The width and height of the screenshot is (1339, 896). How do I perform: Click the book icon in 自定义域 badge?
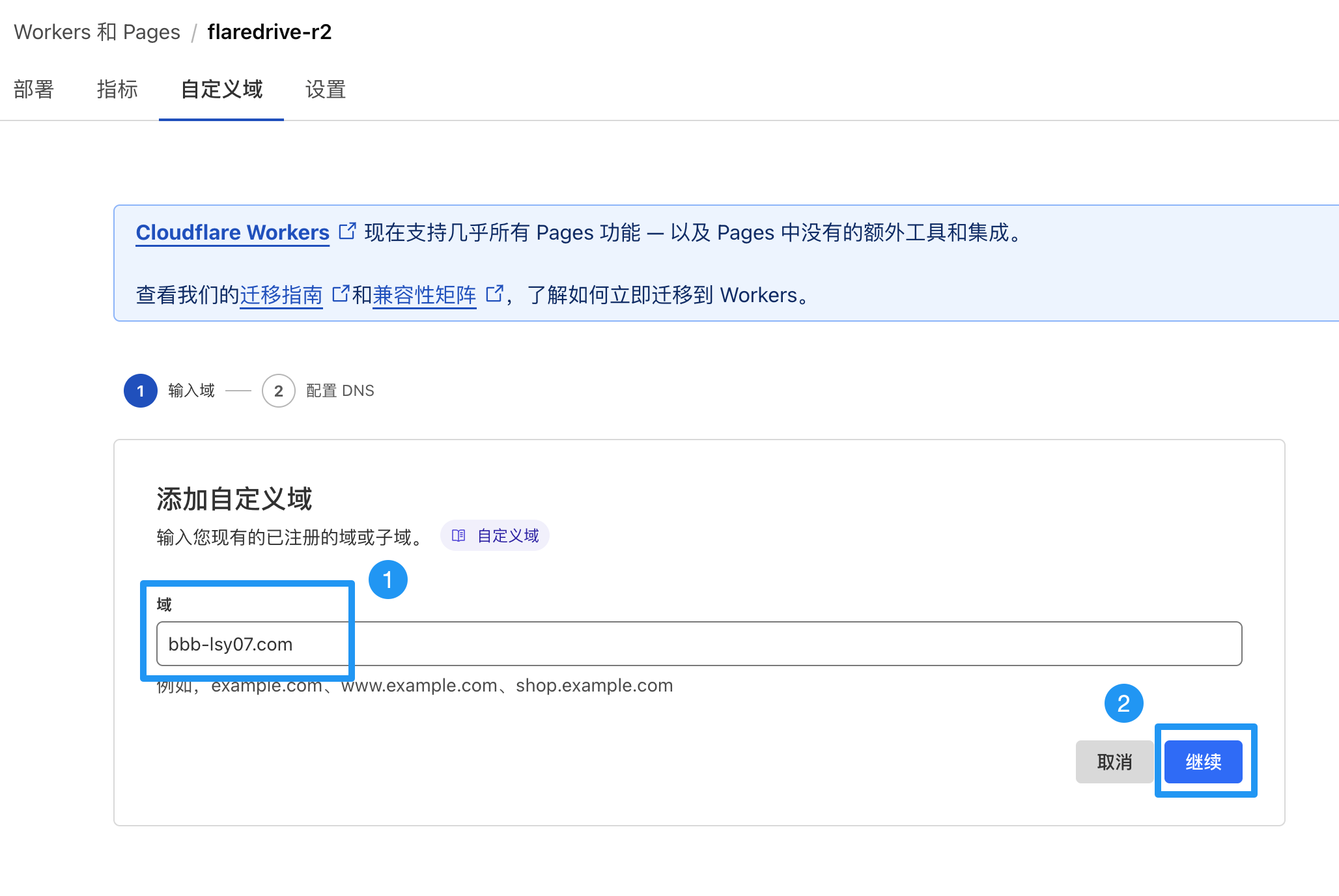458,535
